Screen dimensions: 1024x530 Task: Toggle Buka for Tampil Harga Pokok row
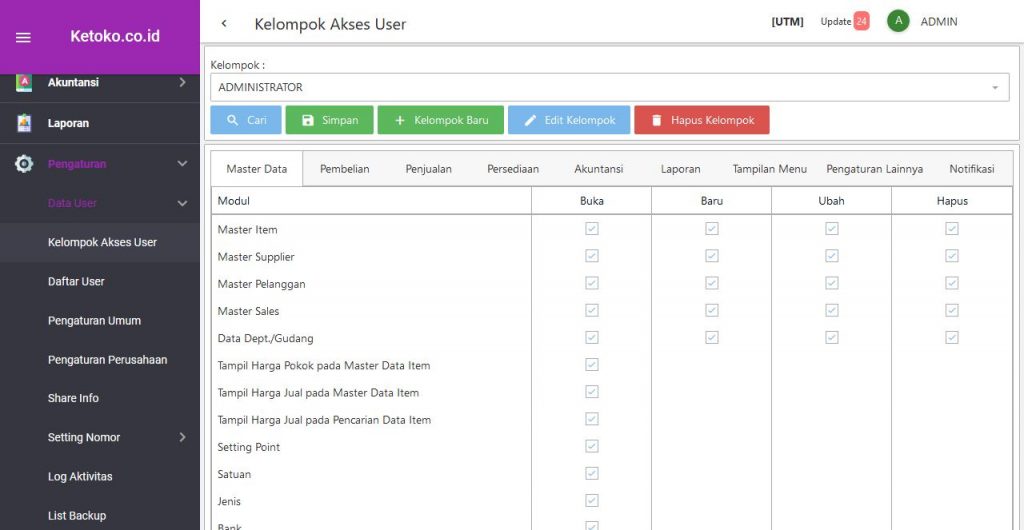tap(592, 364)
